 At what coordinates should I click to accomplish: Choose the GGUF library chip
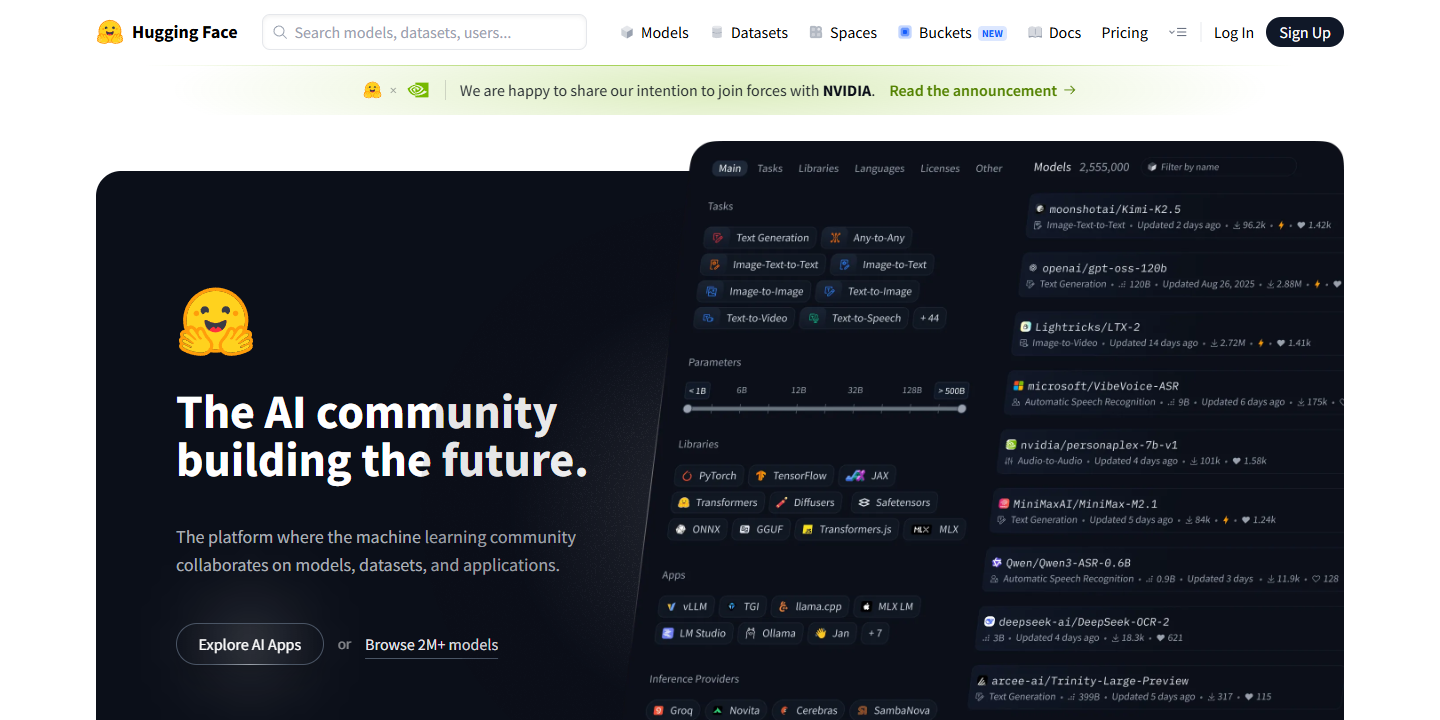(x=761, y=529)
